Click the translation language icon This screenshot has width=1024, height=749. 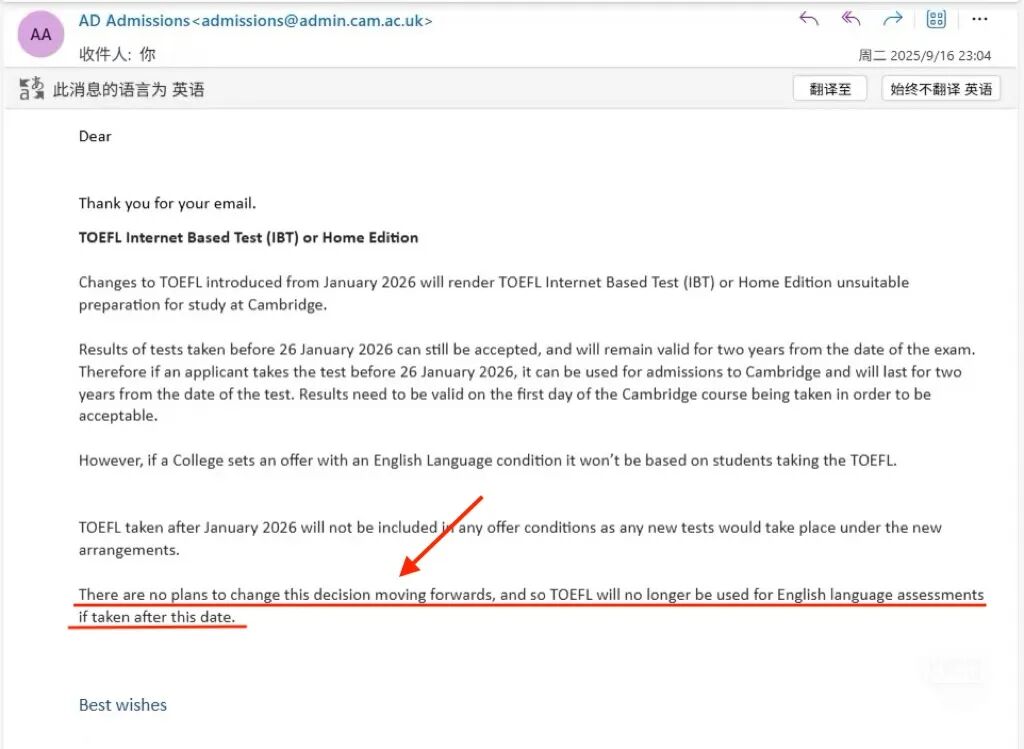coord(31,89)
